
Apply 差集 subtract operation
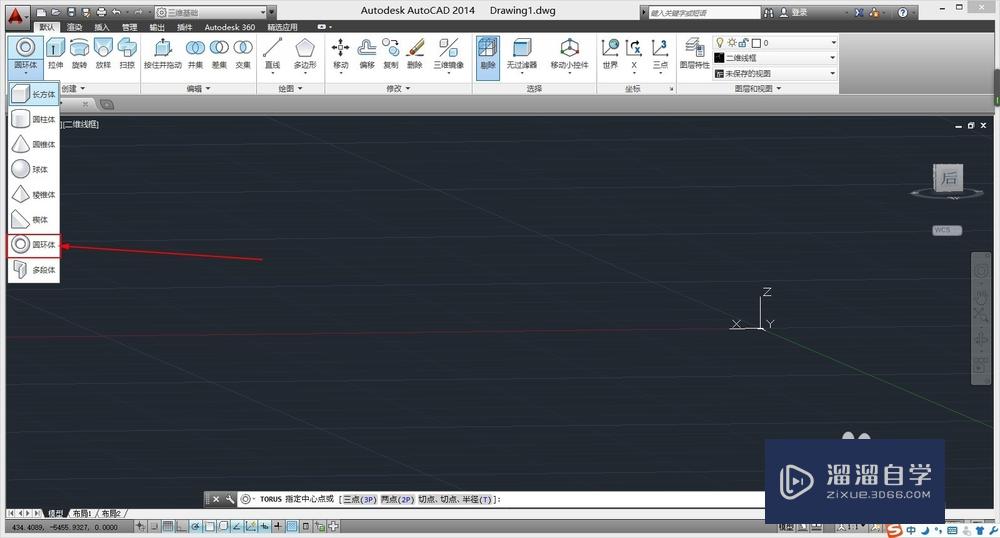[x=219, y=54]
